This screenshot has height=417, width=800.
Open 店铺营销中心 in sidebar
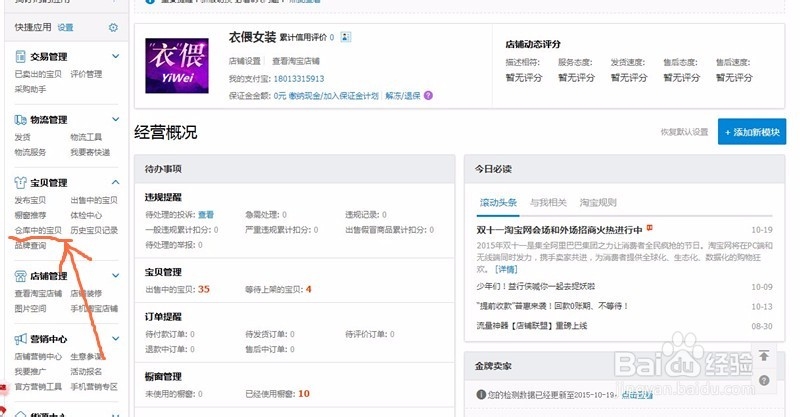[38, 357]
